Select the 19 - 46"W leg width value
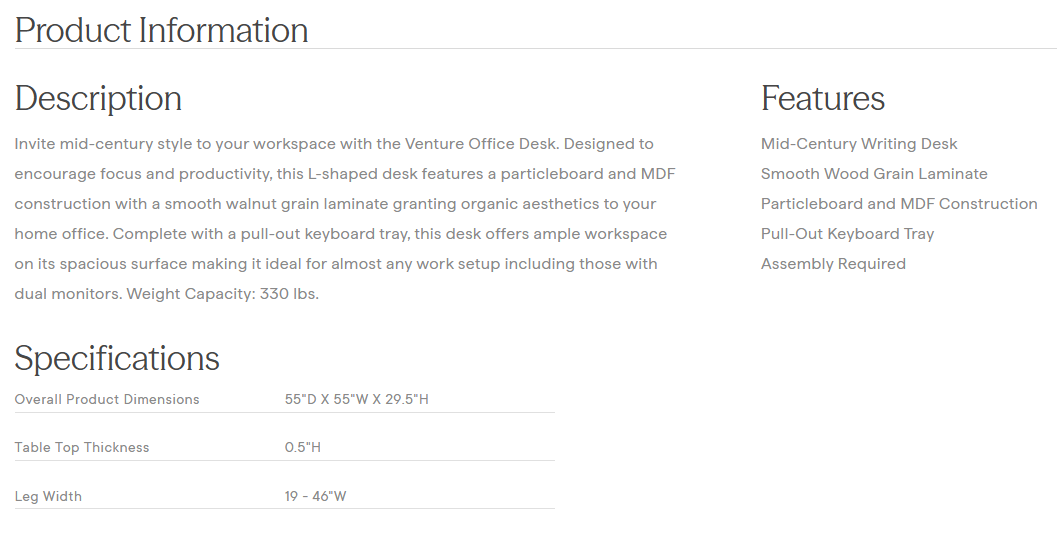Viewport: 1057px width, 550px height. (x=315, y=496)
